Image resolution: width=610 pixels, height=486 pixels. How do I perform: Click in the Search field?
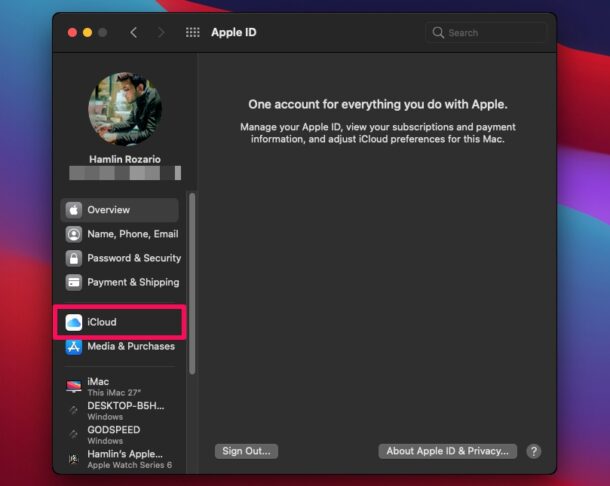(486, 33)
